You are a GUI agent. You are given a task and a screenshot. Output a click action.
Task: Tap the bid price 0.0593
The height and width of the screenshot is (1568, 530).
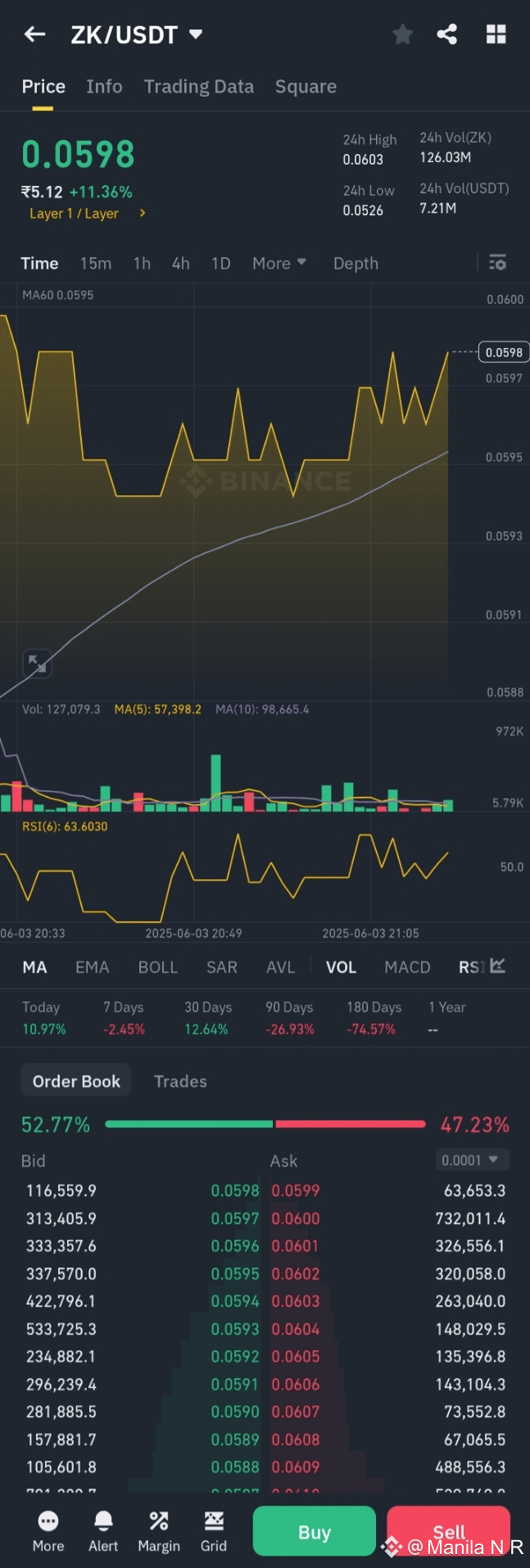point(235,1329)
